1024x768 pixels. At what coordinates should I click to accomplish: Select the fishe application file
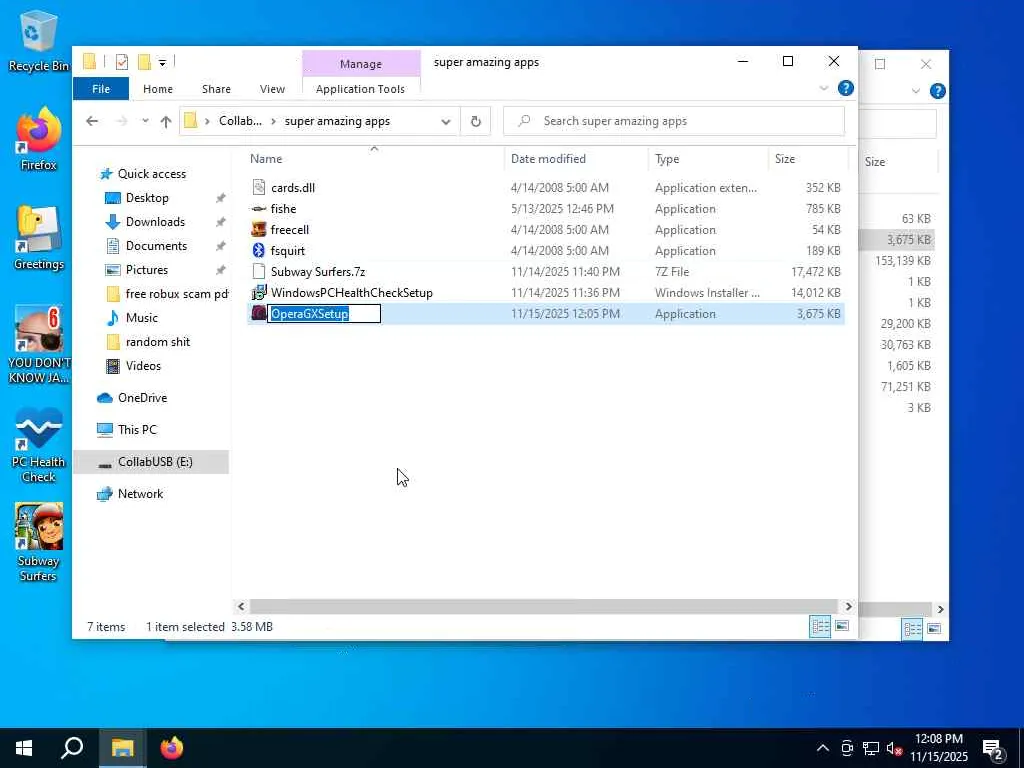click(283, 208)
